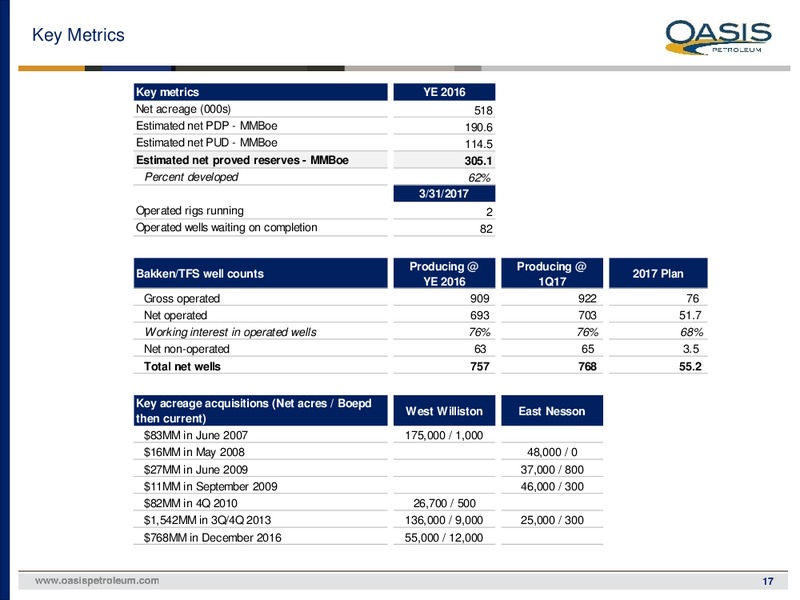
Task: Click the 757 total net wells value
Action: pyautogui.click(x=480, y=366)
